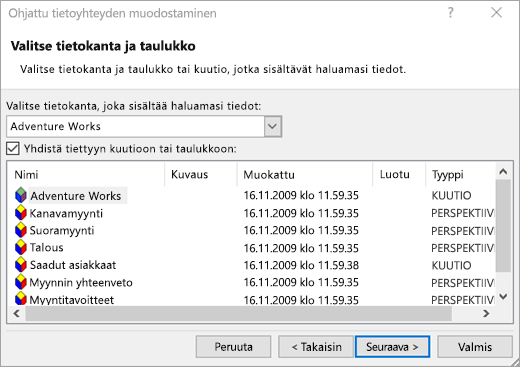The image size is (520, 367).
Task: Click KUUTIO type in Adventure Works row
Action: coord(451,195)
